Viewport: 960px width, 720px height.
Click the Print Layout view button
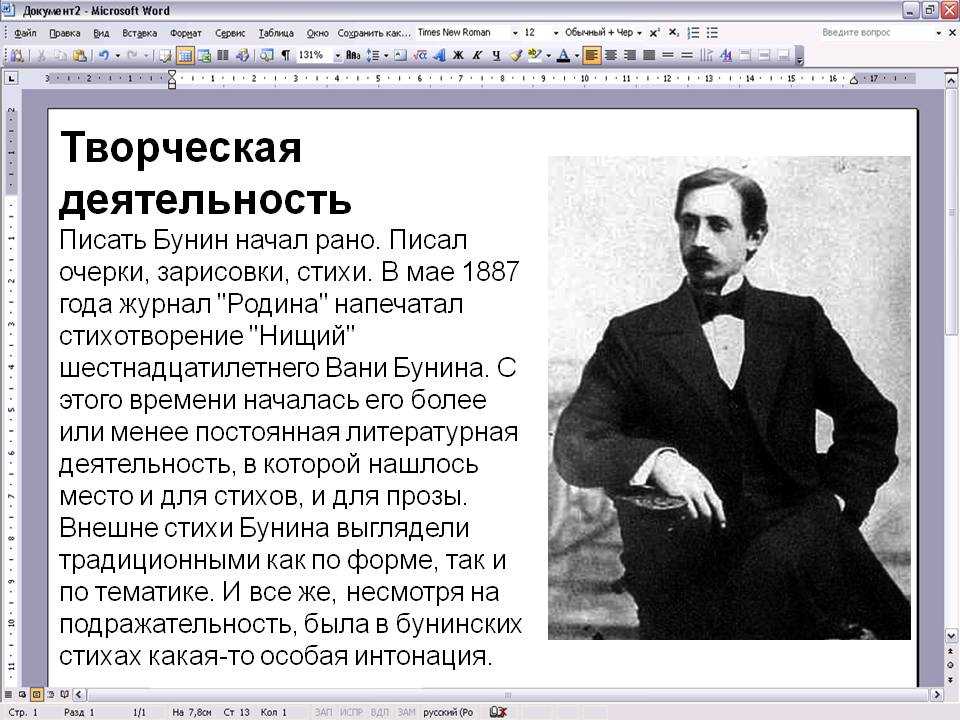36,695
